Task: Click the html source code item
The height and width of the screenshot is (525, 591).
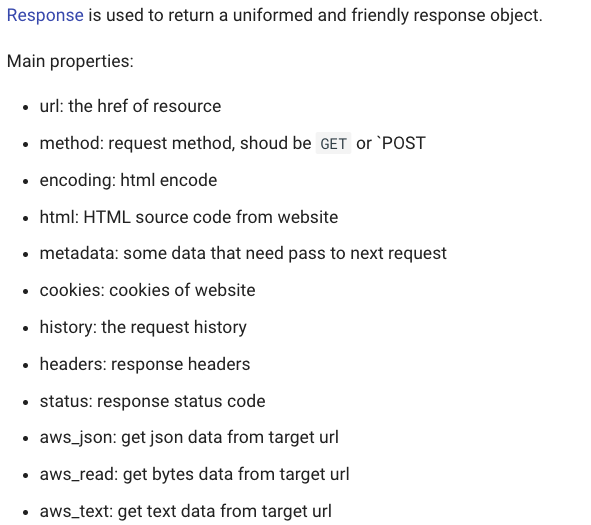Action: [x=188, y=217]
